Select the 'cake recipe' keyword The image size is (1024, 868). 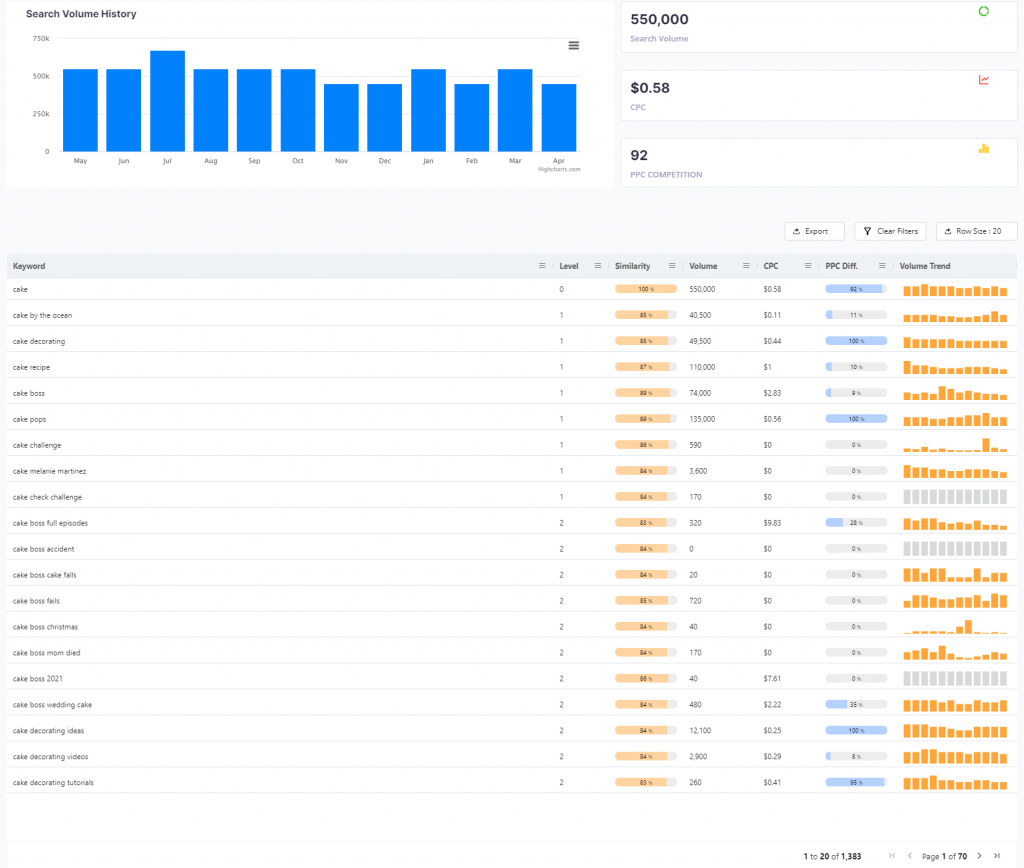(x=31, y=367)
